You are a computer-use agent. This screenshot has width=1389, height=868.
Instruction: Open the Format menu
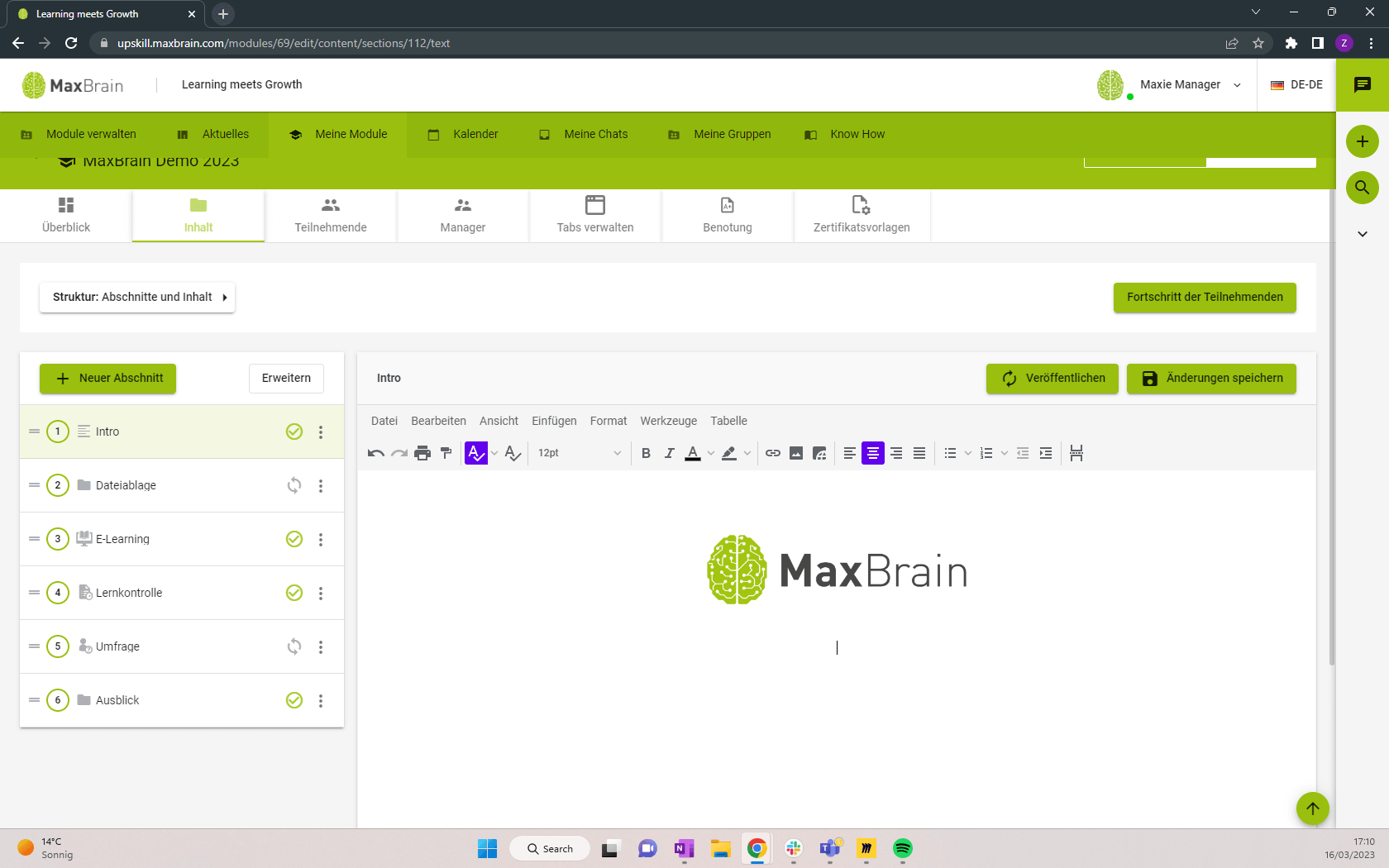pos(609,421)
